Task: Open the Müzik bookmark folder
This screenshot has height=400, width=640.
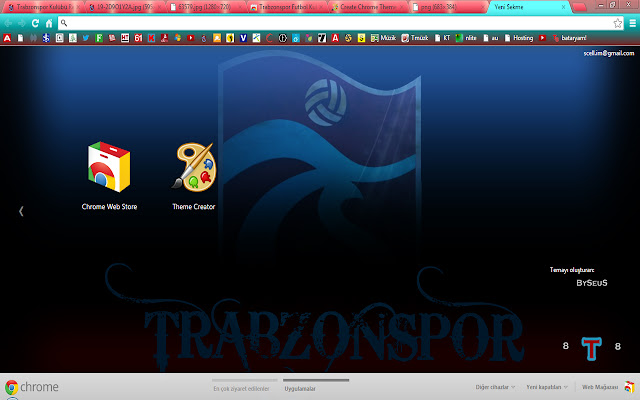Action: point(383,38)
